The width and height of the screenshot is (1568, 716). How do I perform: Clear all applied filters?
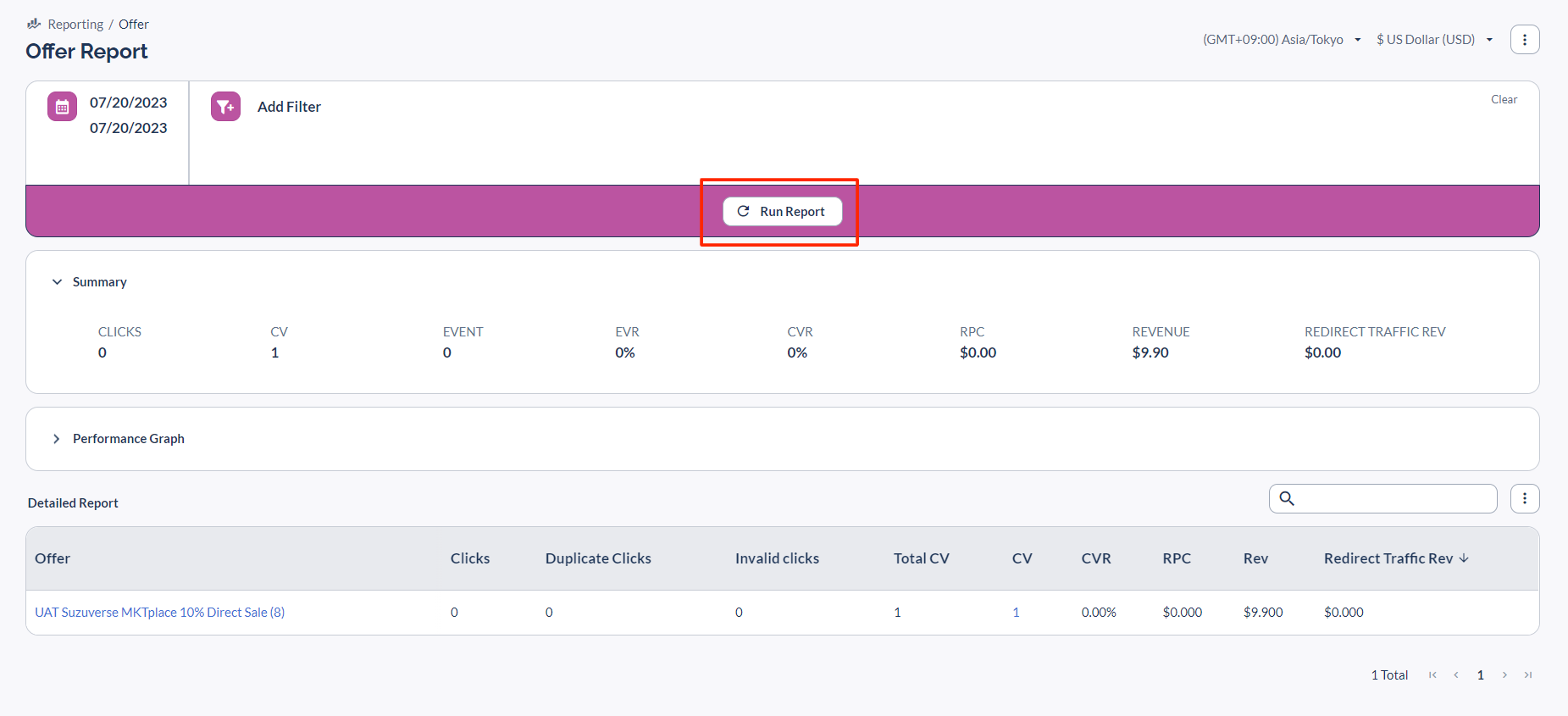(x=1504, y=100)
